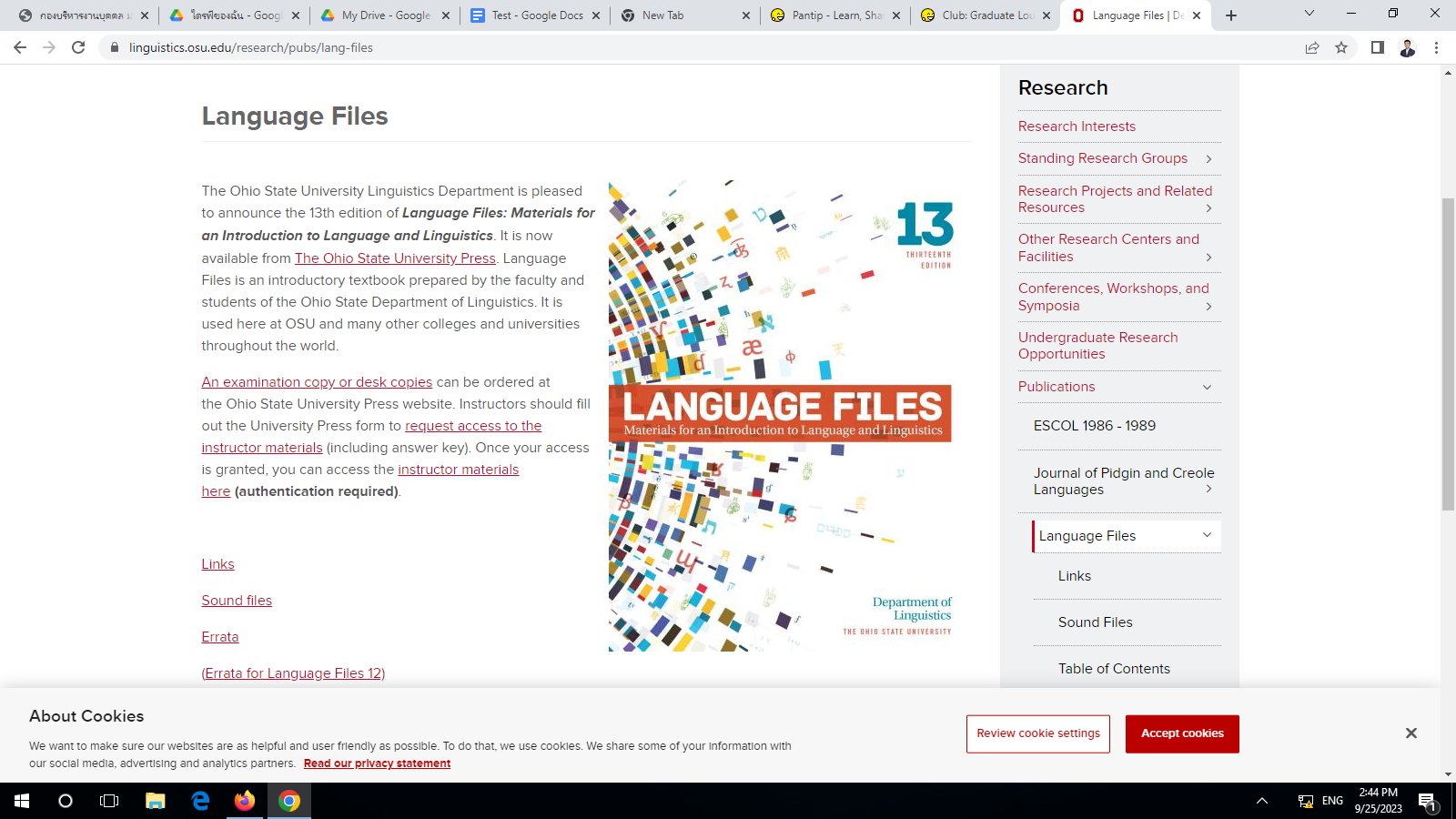Open Sound Files in the sidebar
Image resolution: width=1456 pixels, height=819 pixels.
pyautogui.click(x=1096, y=622)
